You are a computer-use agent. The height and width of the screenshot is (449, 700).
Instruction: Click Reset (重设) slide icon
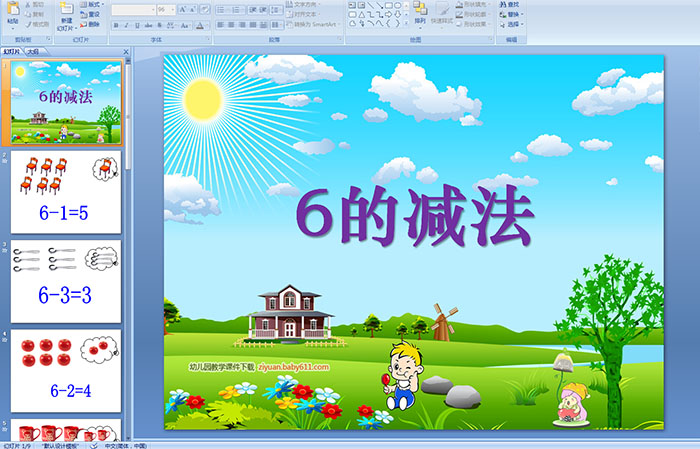click(x=83, y=14)
